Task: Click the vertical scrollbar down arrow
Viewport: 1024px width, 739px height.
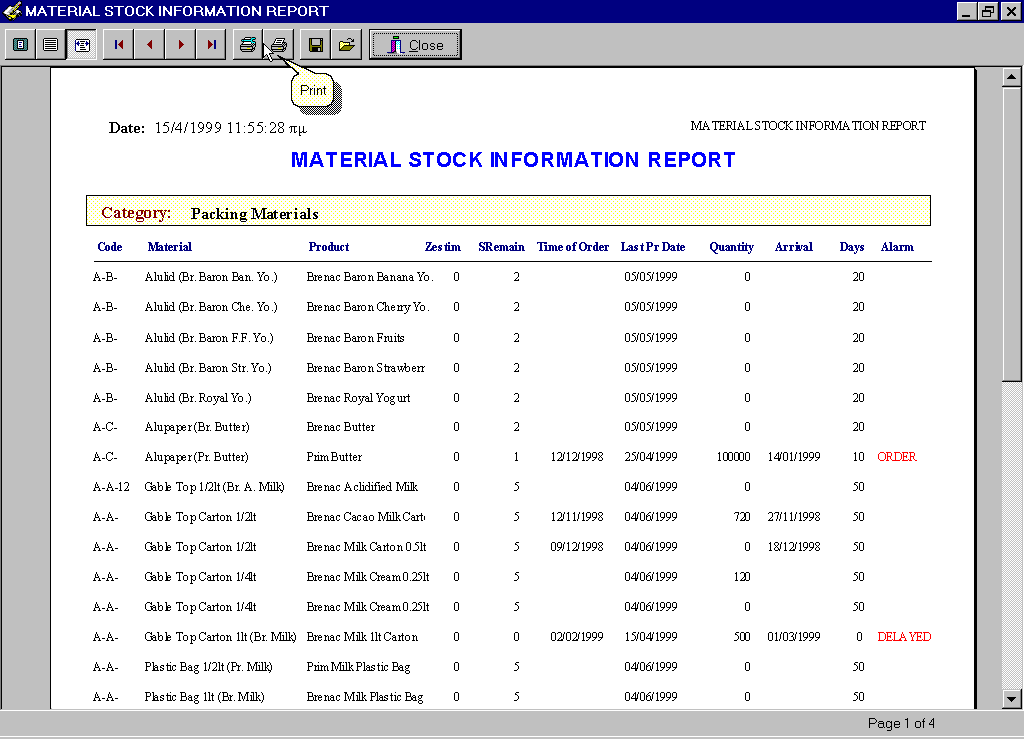Action: (1012, 699)
